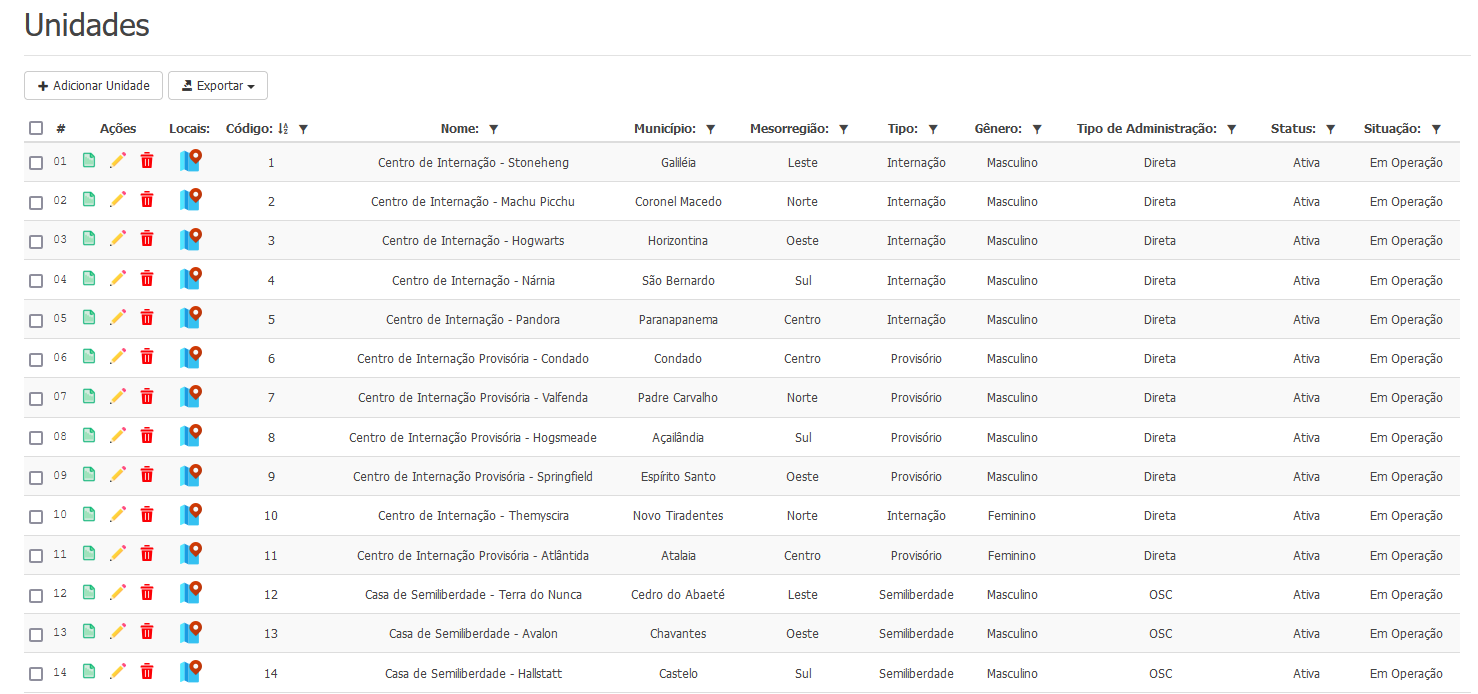The image size is (1478, 694).
Task: Open map locations for Machu Picchu unit
Action: pos(190,200)
